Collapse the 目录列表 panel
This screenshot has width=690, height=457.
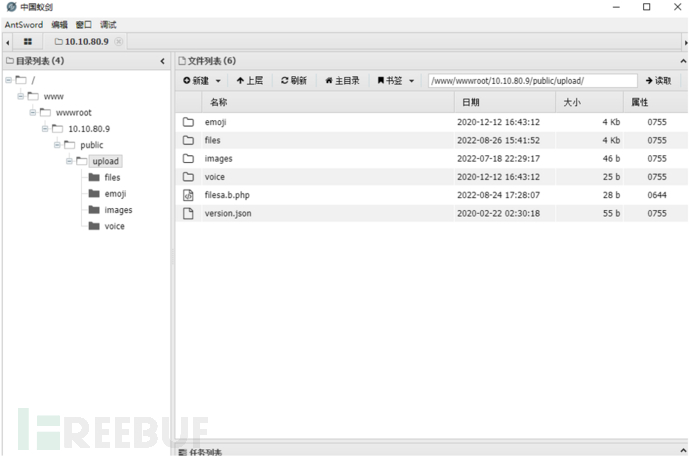coord(162,61)
